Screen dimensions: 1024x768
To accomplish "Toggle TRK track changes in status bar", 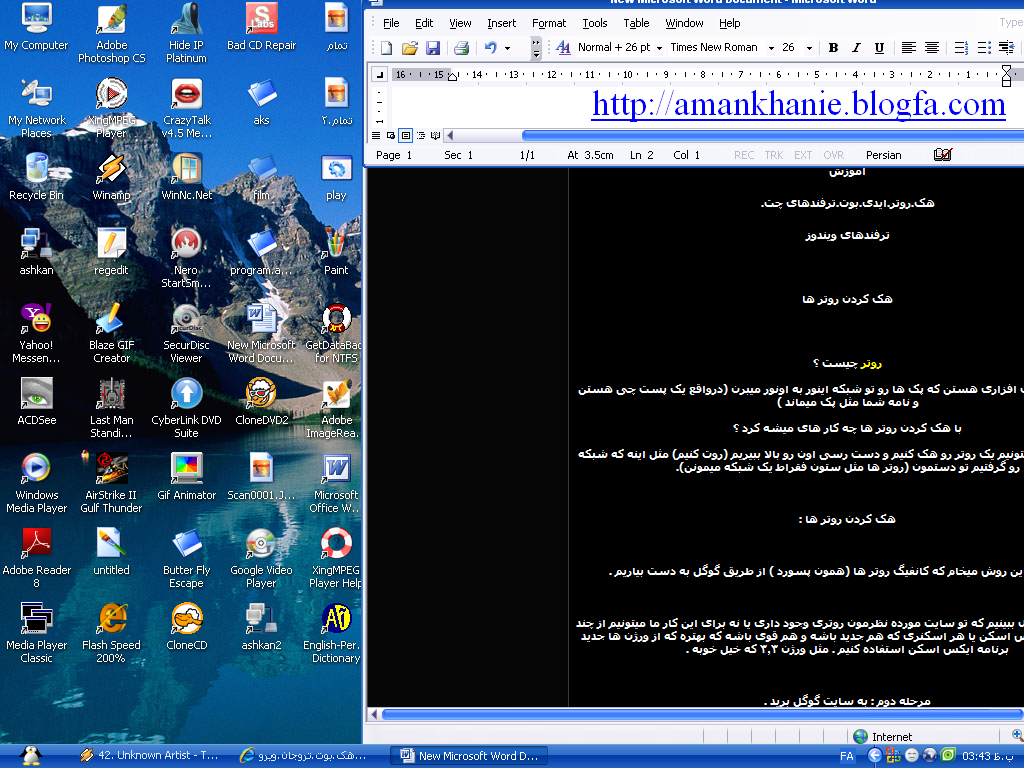I will pos(774,155).
